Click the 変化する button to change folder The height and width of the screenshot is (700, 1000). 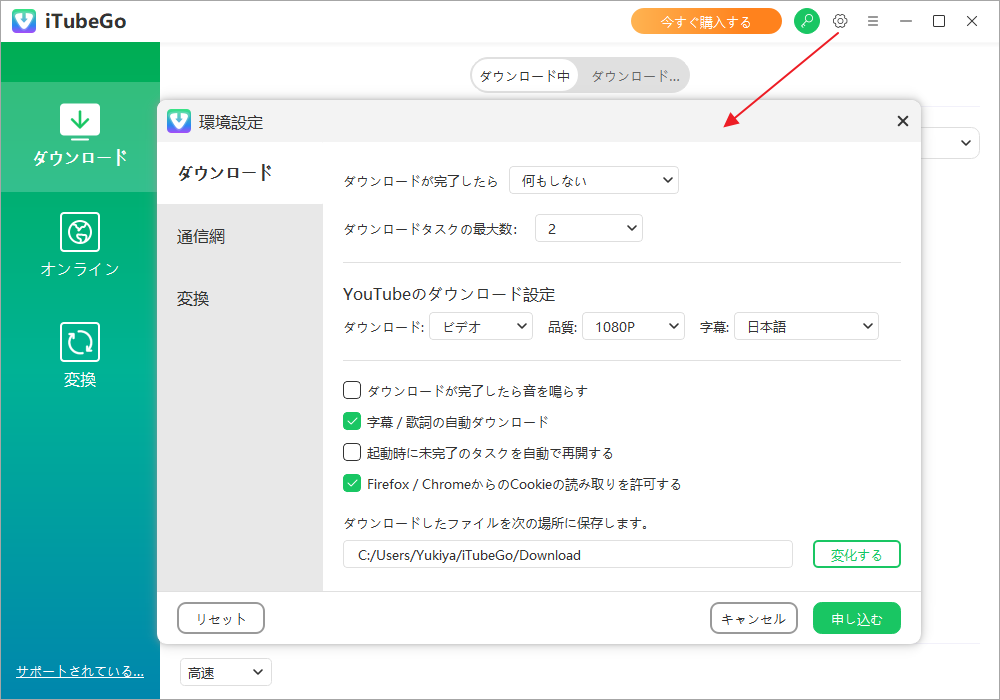(x=857, y=554)
